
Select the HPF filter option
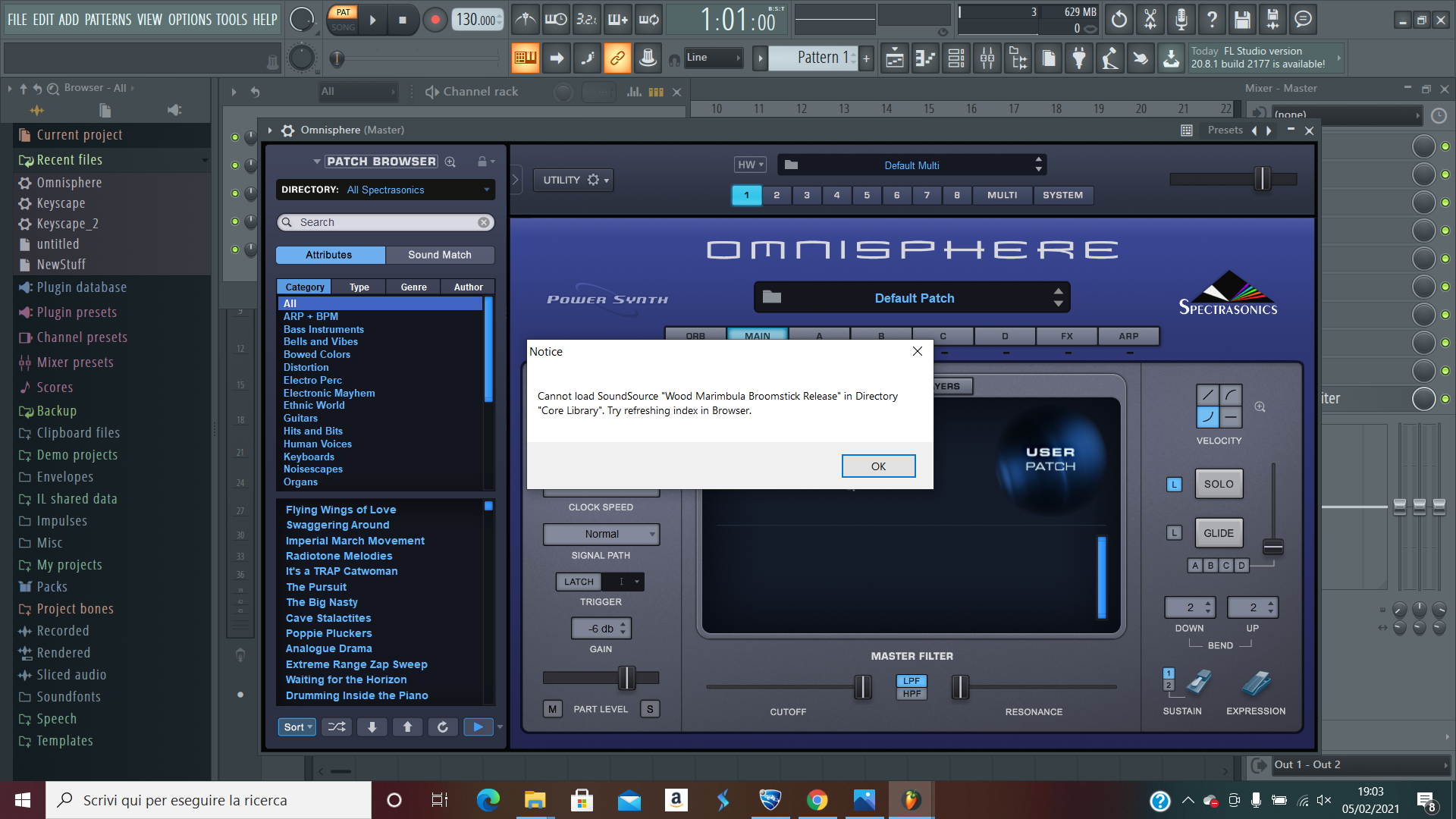click(x=912, y=694)
